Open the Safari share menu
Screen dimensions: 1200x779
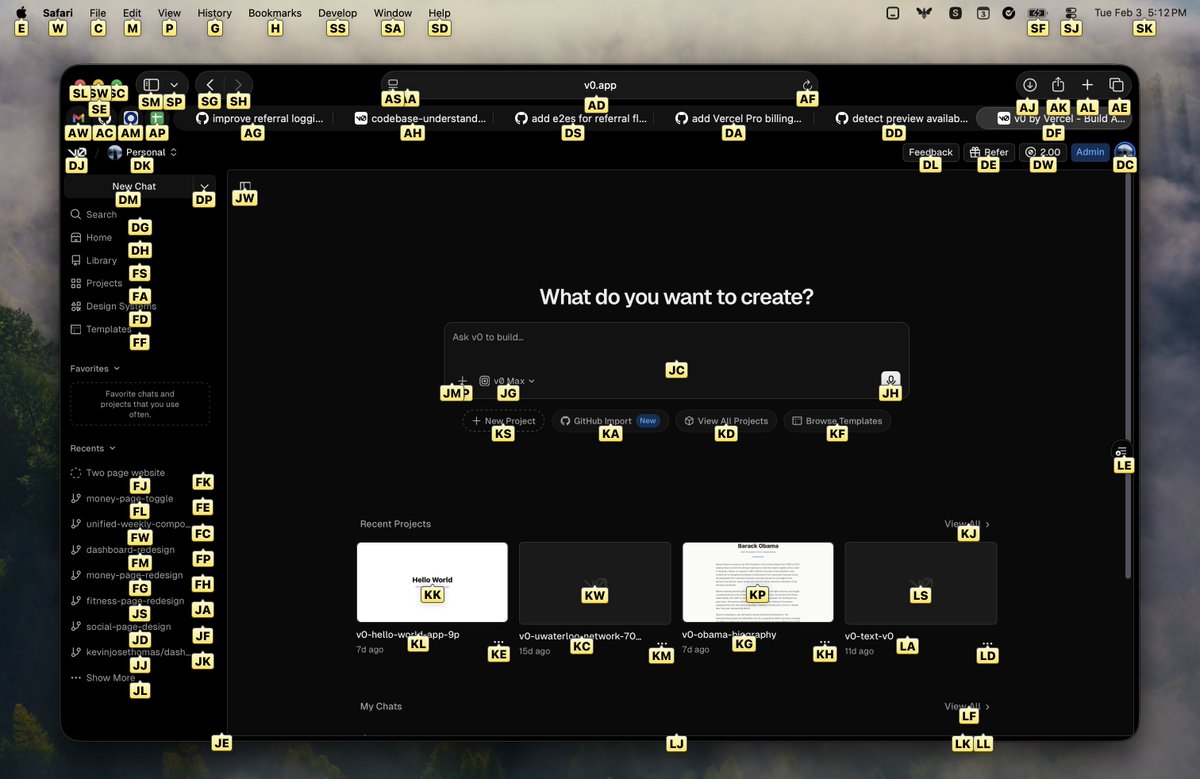(x=1058, y=85)
